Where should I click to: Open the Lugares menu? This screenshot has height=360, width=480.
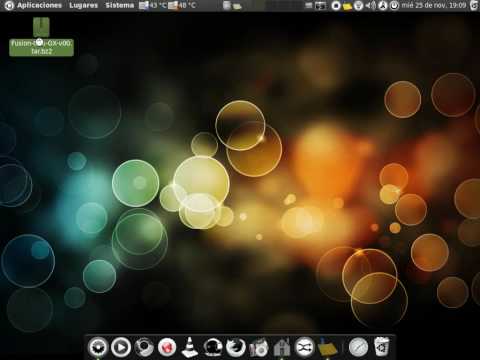point(83,5)
